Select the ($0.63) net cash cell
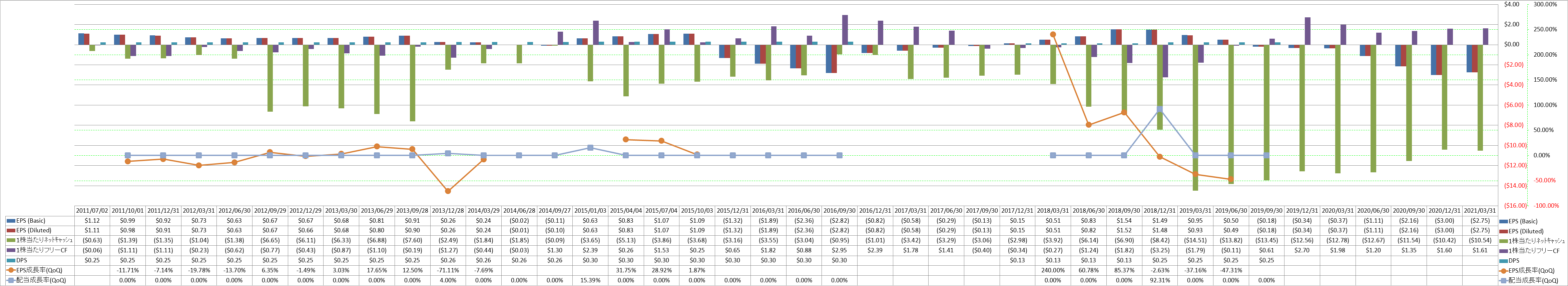Viewport: 1568px width, 286px height. 92,240
